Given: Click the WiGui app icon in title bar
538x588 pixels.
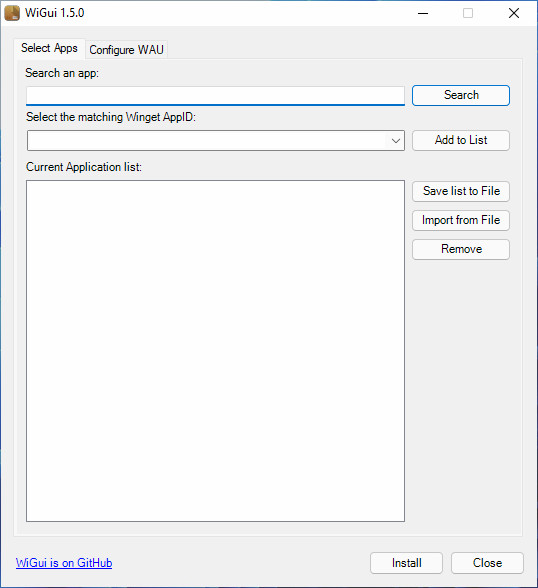Looking at the screenshot, I should click(x=12, y=13).
